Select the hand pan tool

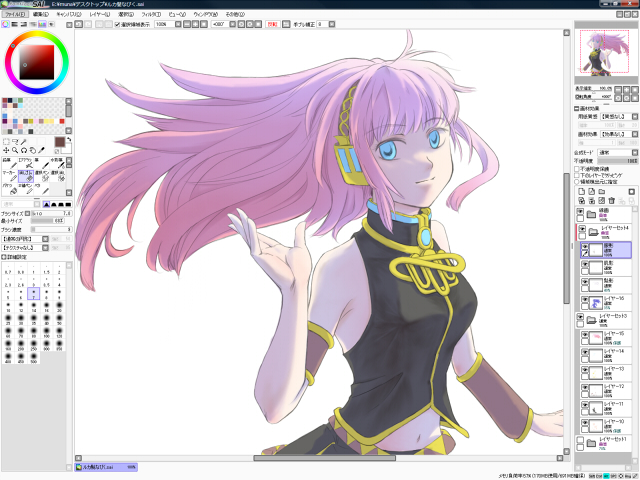tap(33, 150)
